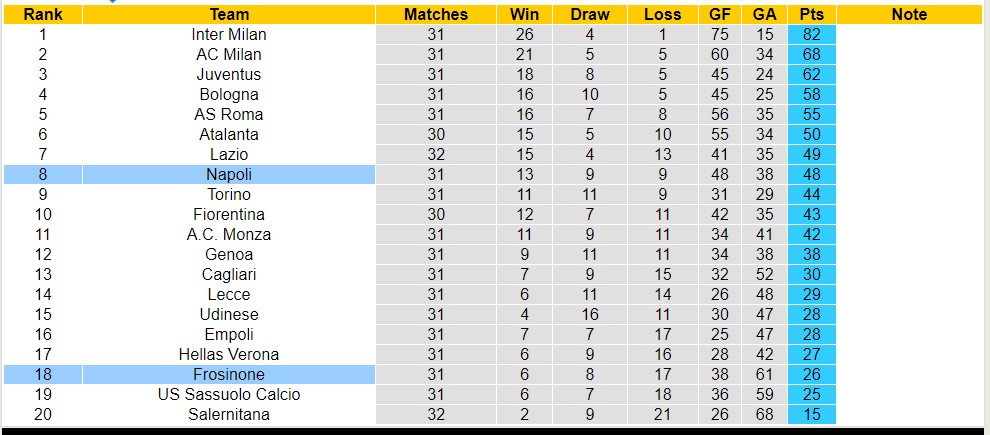This screenshot has width=990, height=435.
Task: Click Inter Milan's 82 points cell
Action: (811, 34)
